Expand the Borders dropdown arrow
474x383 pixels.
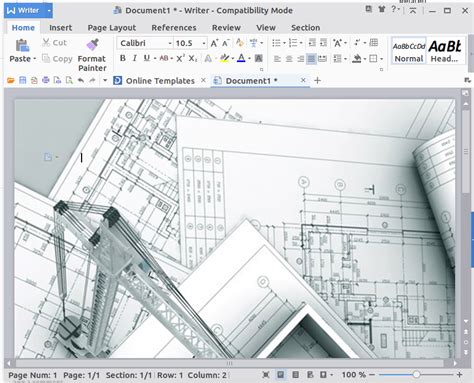pos(382,59)
